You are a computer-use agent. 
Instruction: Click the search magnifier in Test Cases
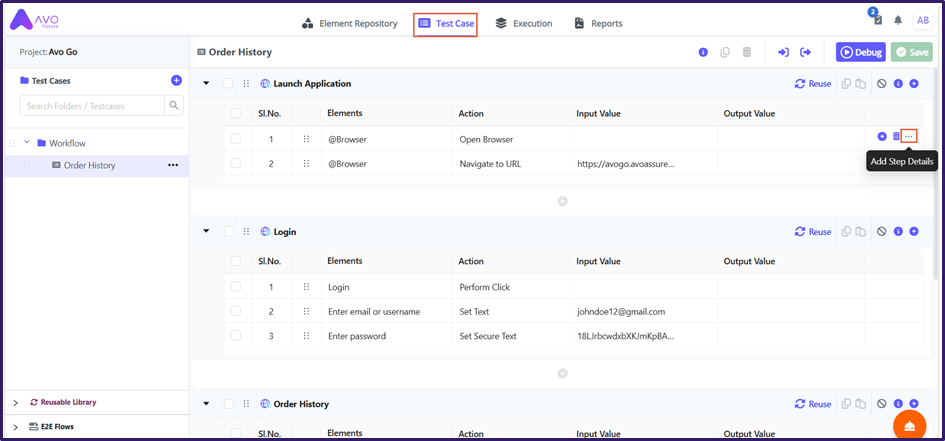174,105
